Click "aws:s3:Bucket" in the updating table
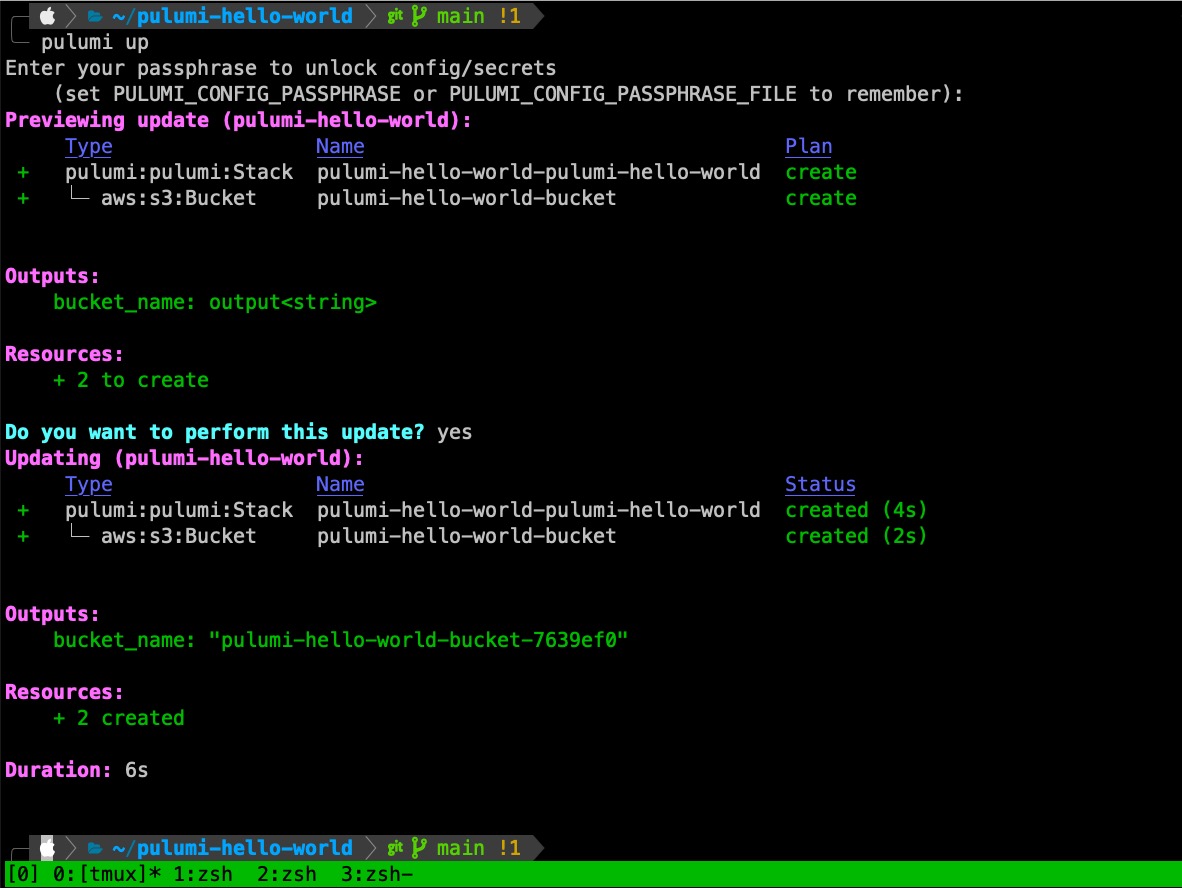 pyautogui.click(x=179, y=536)
